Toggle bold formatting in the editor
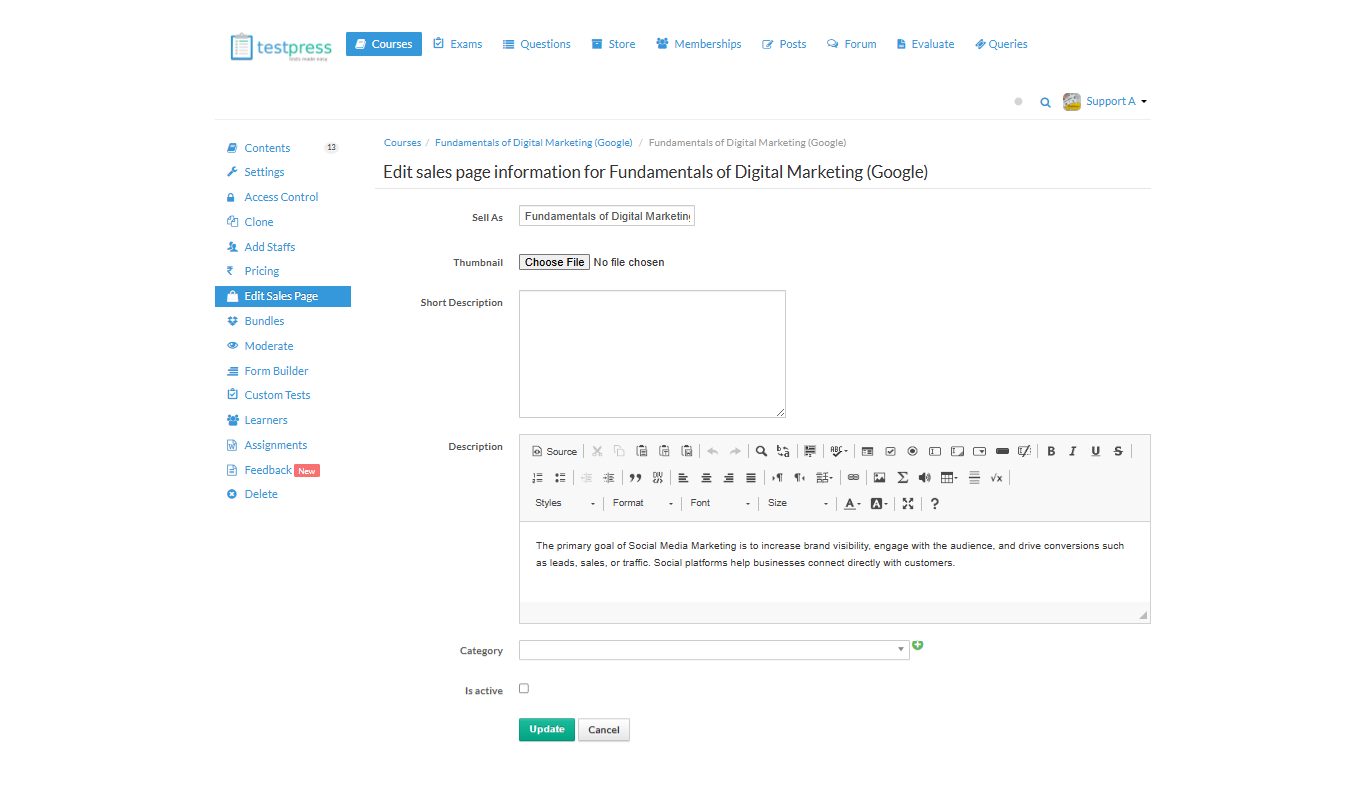This screenshot has width=1366, height=799. coord(1051,451)
